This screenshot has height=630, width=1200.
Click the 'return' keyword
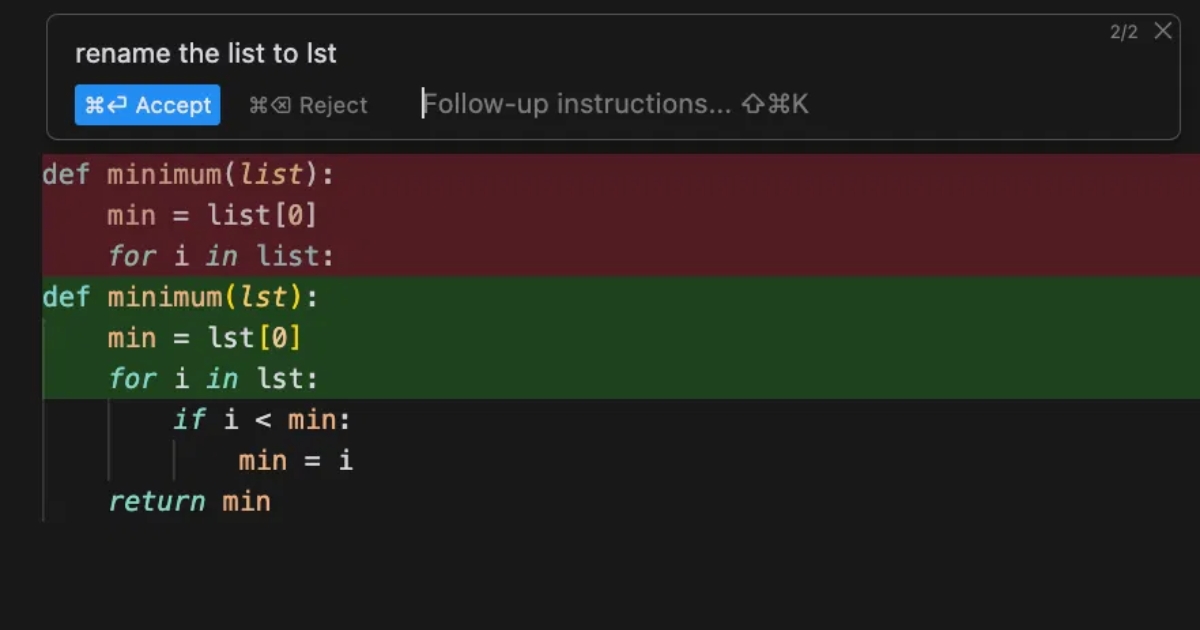156,502
